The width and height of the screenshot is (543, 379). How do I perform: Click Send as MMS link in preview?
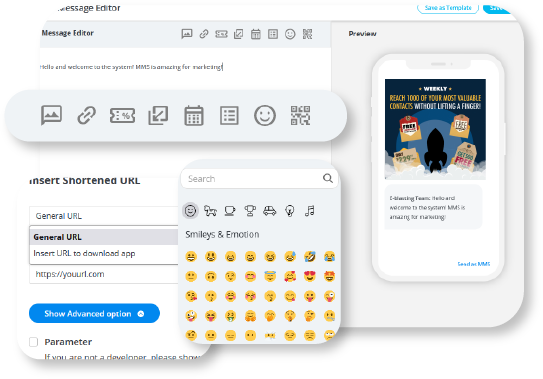(473, 264)
